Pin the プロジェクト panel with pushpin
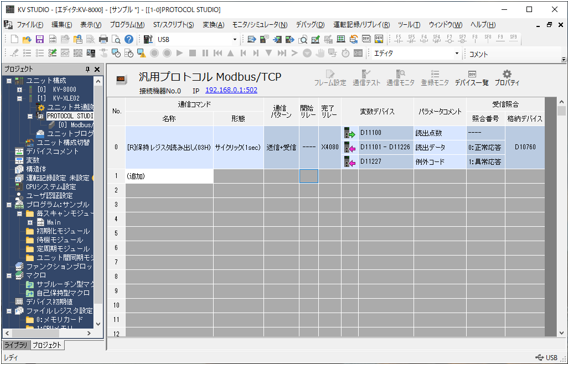This screenshot has width=568, height=365. coord(87,69)
